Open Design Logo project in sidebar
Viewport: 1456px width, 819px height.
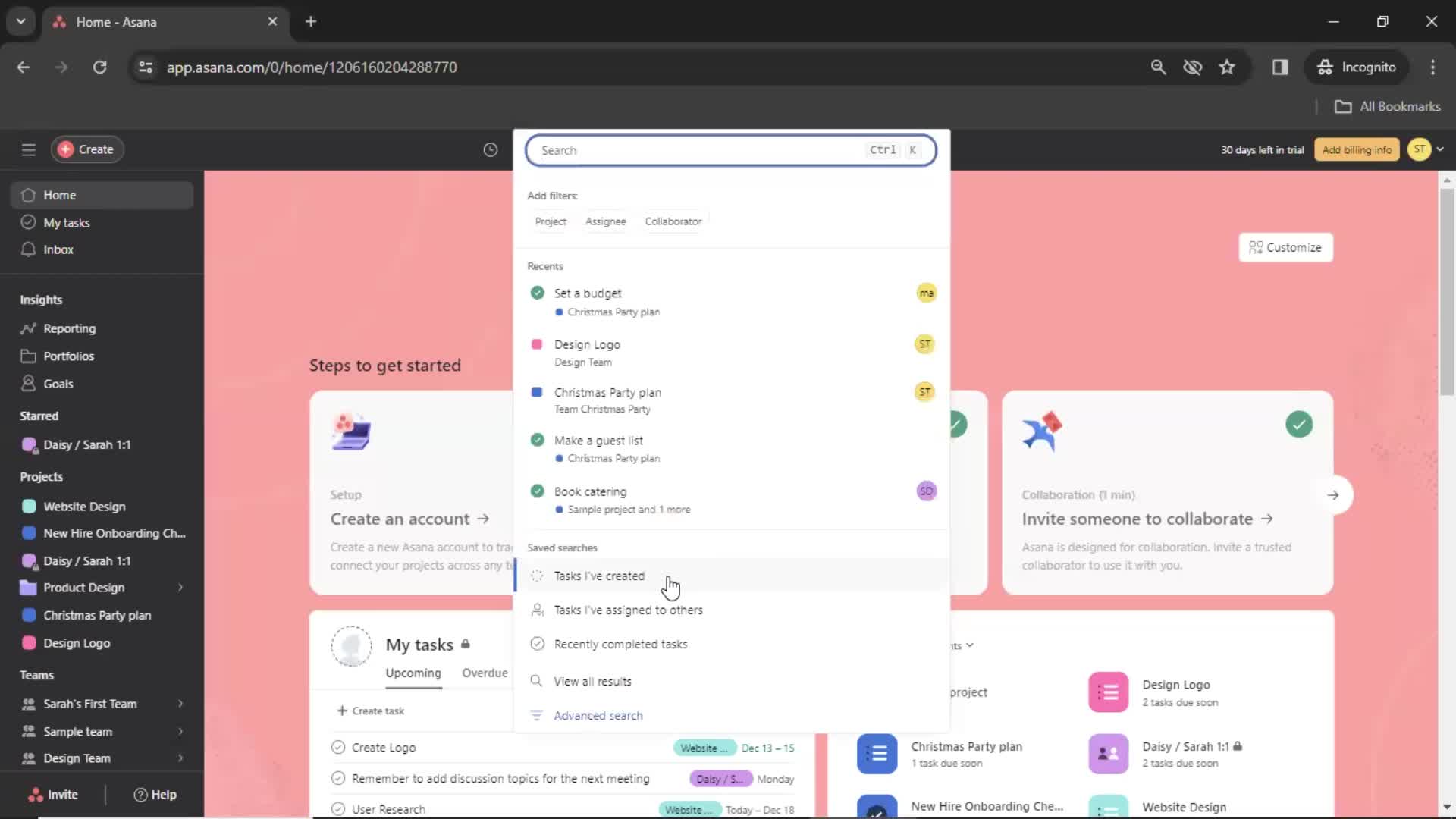[102, 643]
